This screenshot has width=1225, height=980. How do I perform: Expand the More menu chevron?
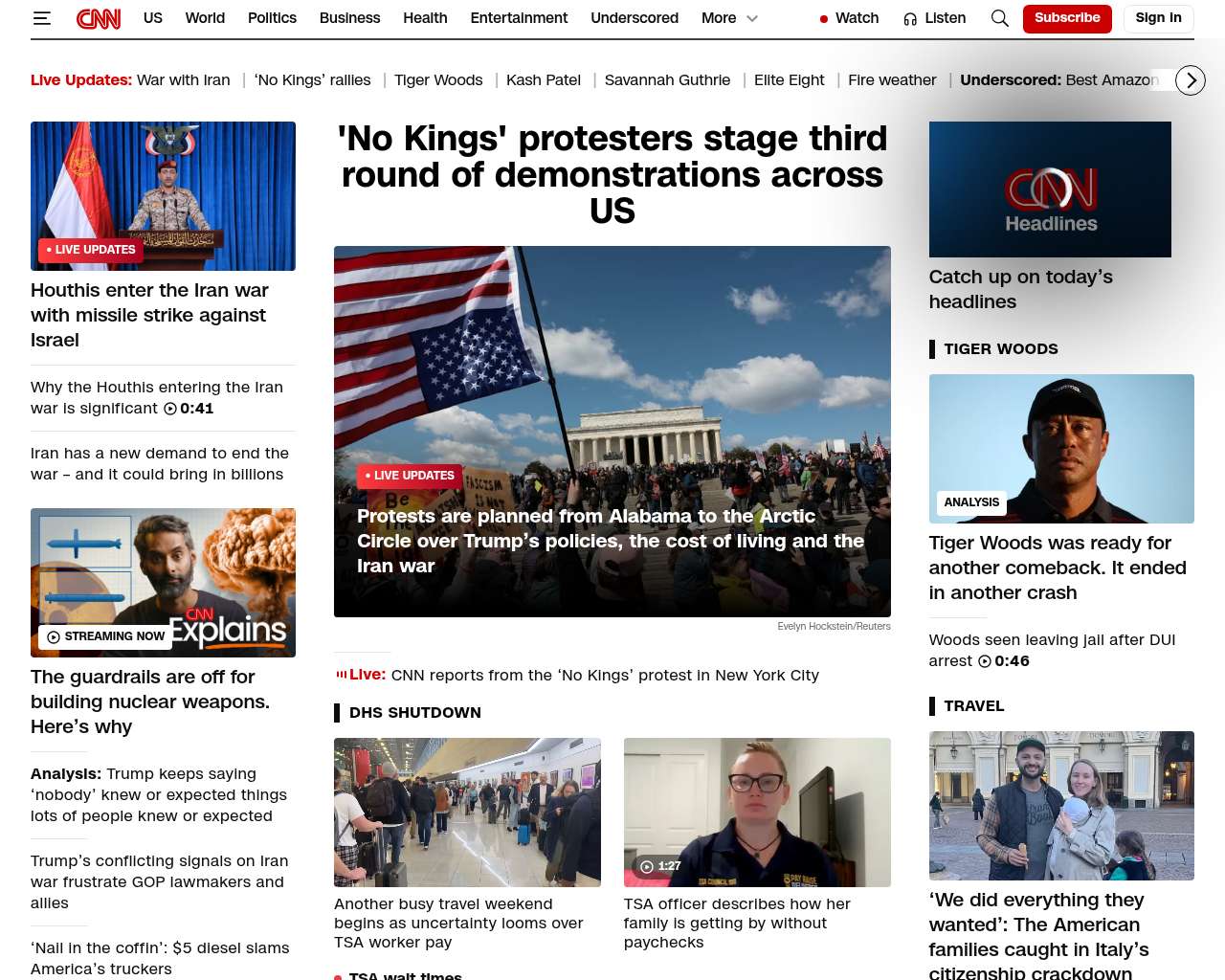[x=752, y=18]
